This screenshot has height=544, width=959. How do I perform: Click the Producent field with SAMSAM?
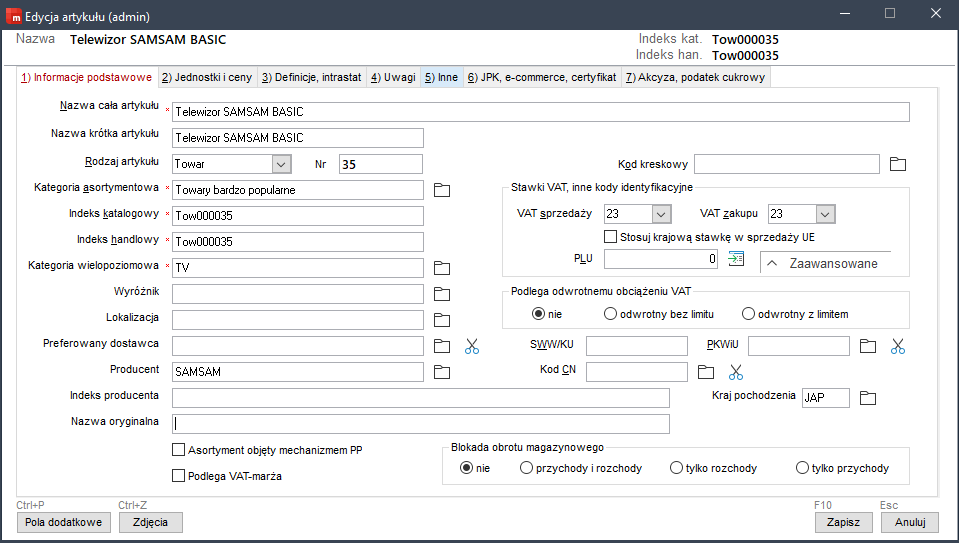point(298,371)
